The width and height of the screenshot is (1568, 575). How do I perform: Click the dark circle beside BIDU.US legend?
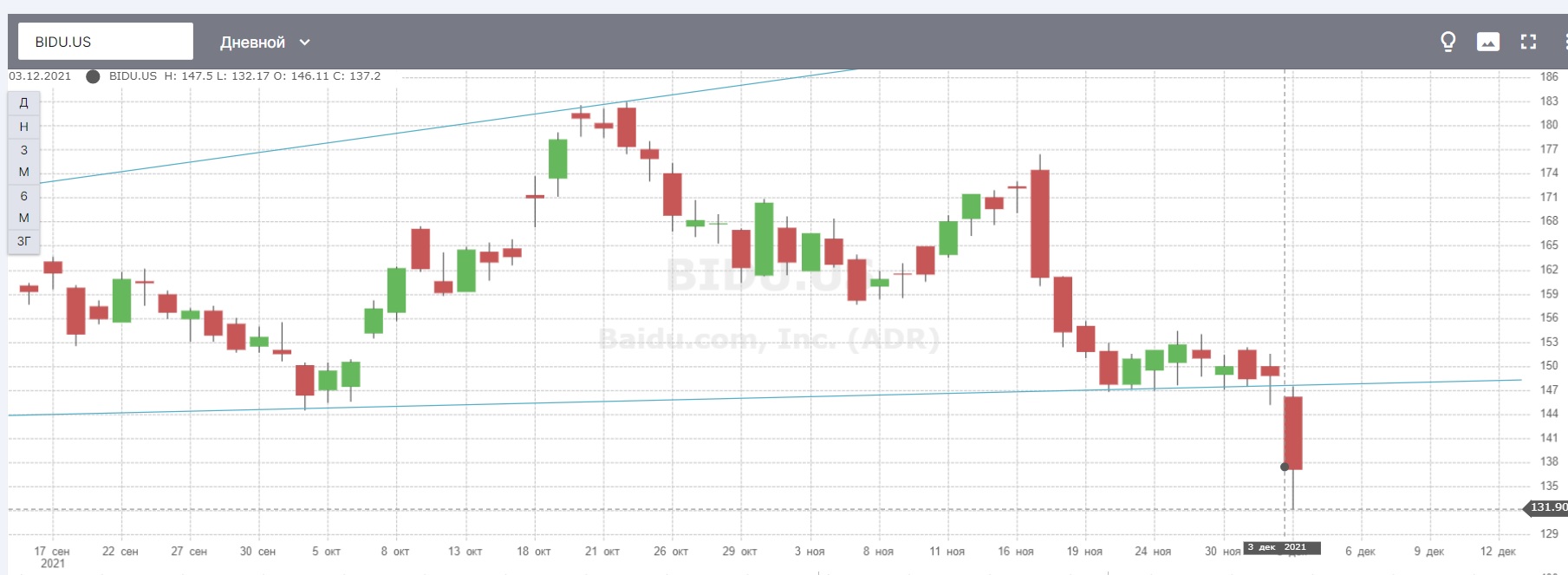93,76
